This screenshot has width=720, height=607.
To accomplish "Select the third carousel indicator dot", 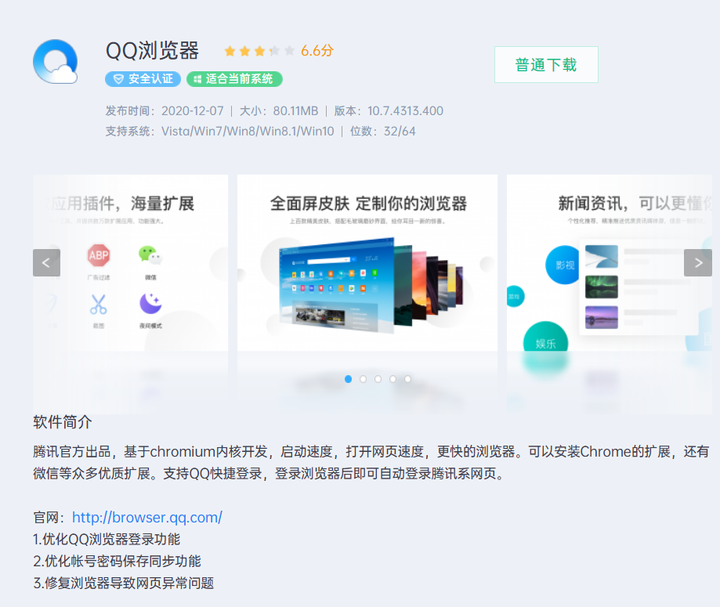I will [377, 379].
